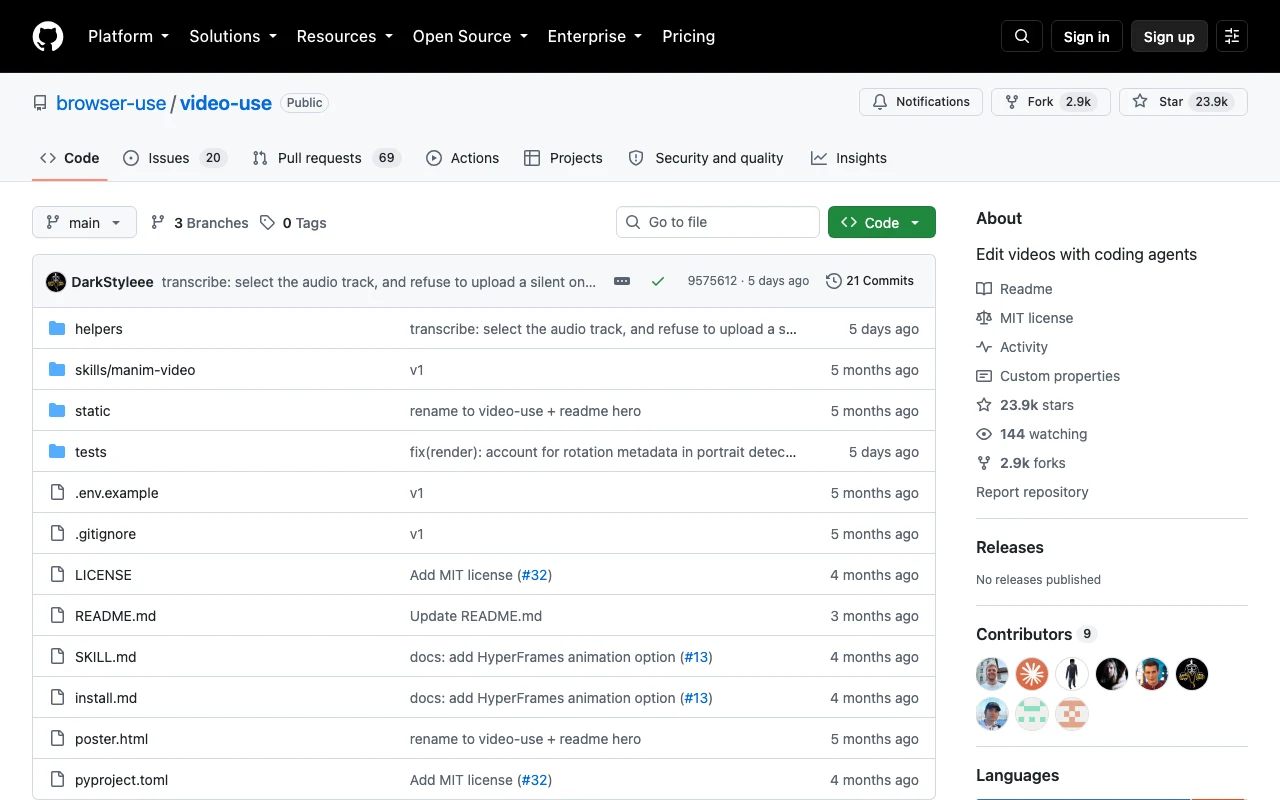Screen dimensions: 1280x800
Task: Click the pulse icon next to Activity
Action: pyautogui.click(x=984, y=347)
